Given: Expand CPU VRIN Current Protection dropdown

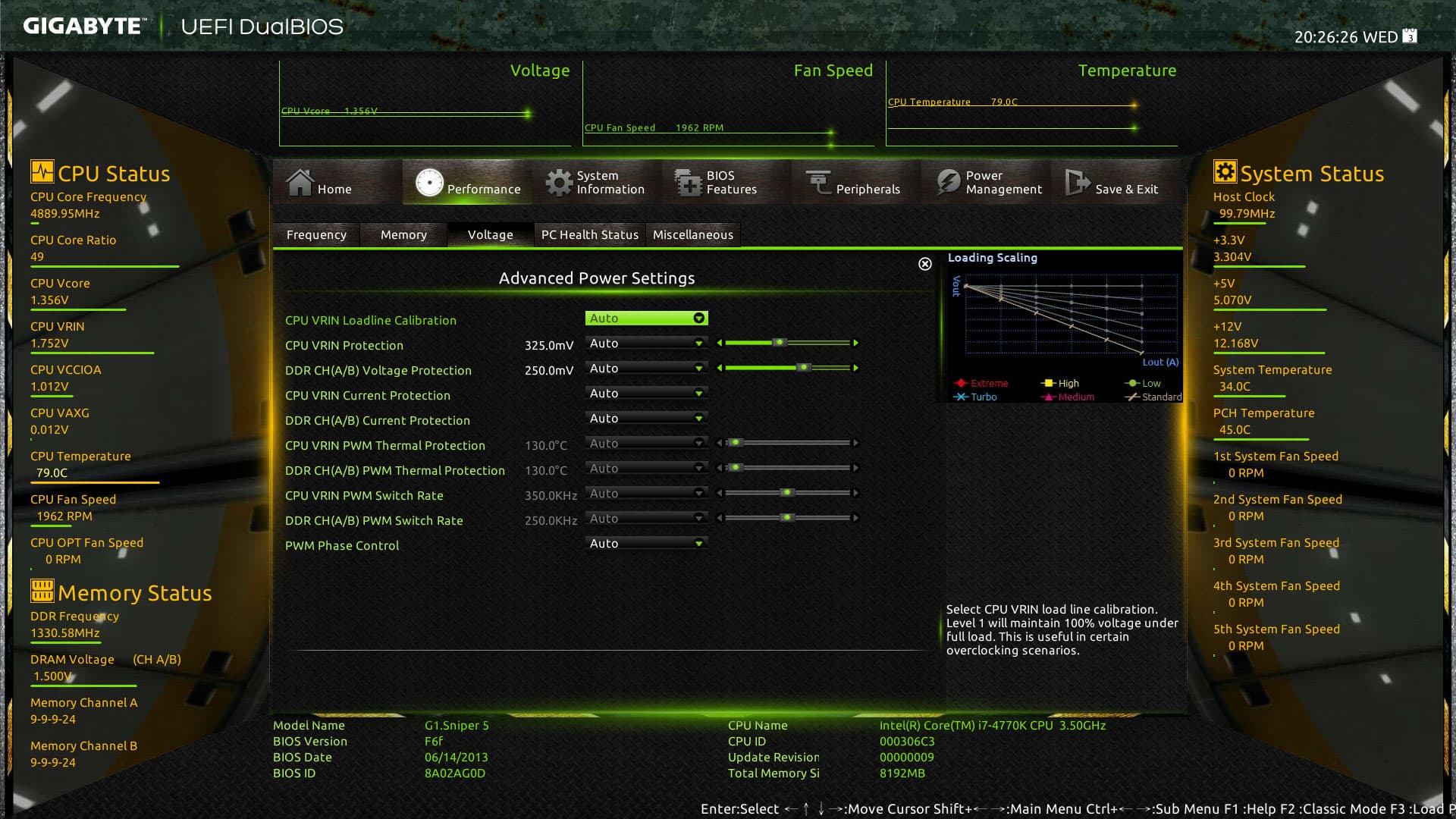Looking at the screenshot, I should coord(646,394).
